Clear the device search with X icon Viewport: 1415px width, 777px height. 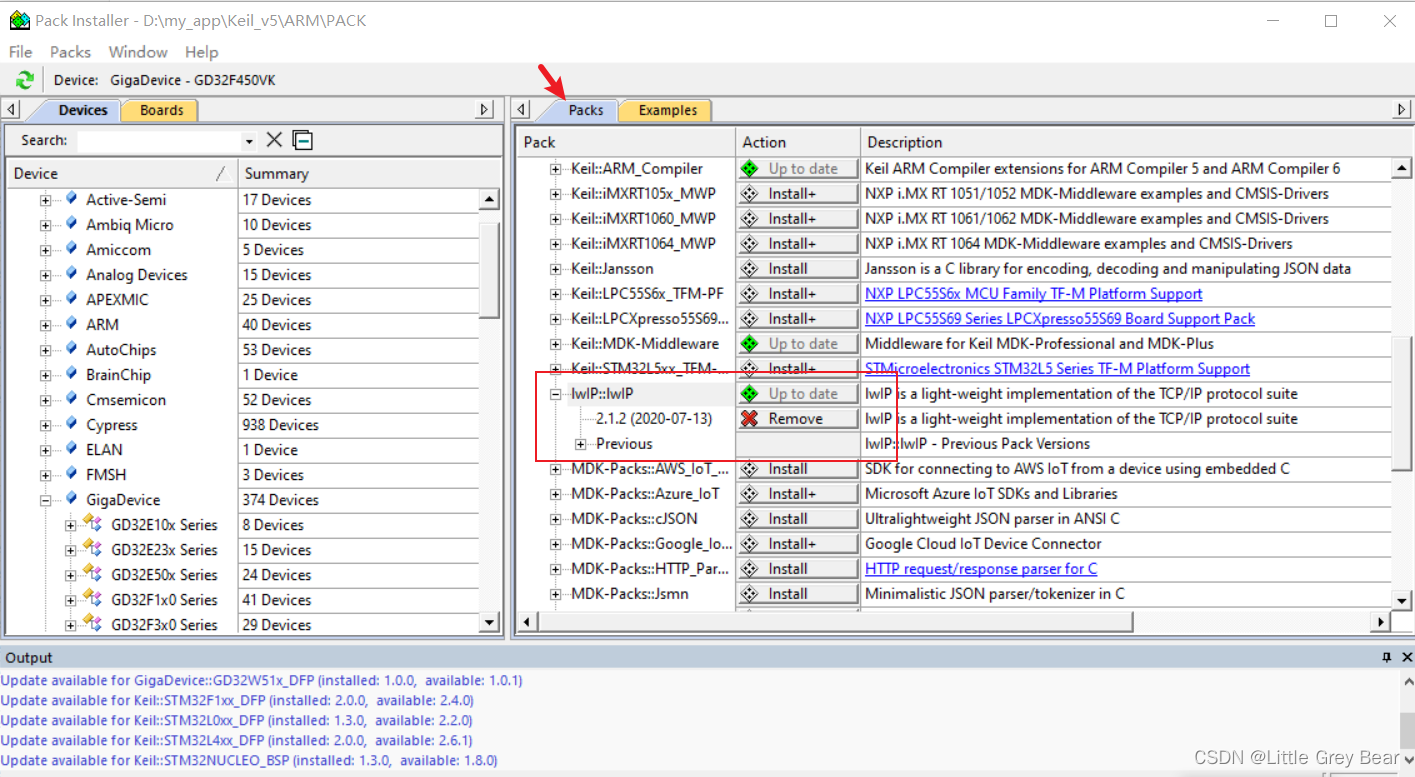point(274,140)
